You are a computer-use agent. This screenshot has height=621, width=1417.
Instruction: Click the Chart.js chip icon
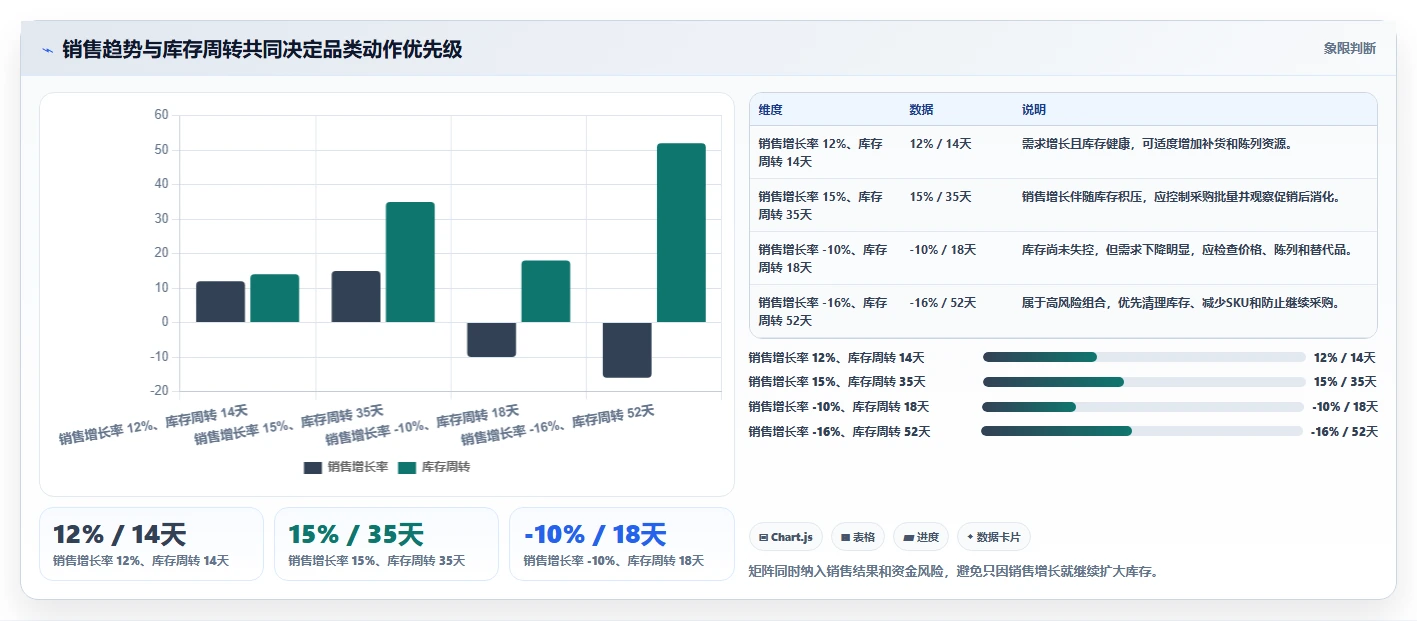pos(764,537)
